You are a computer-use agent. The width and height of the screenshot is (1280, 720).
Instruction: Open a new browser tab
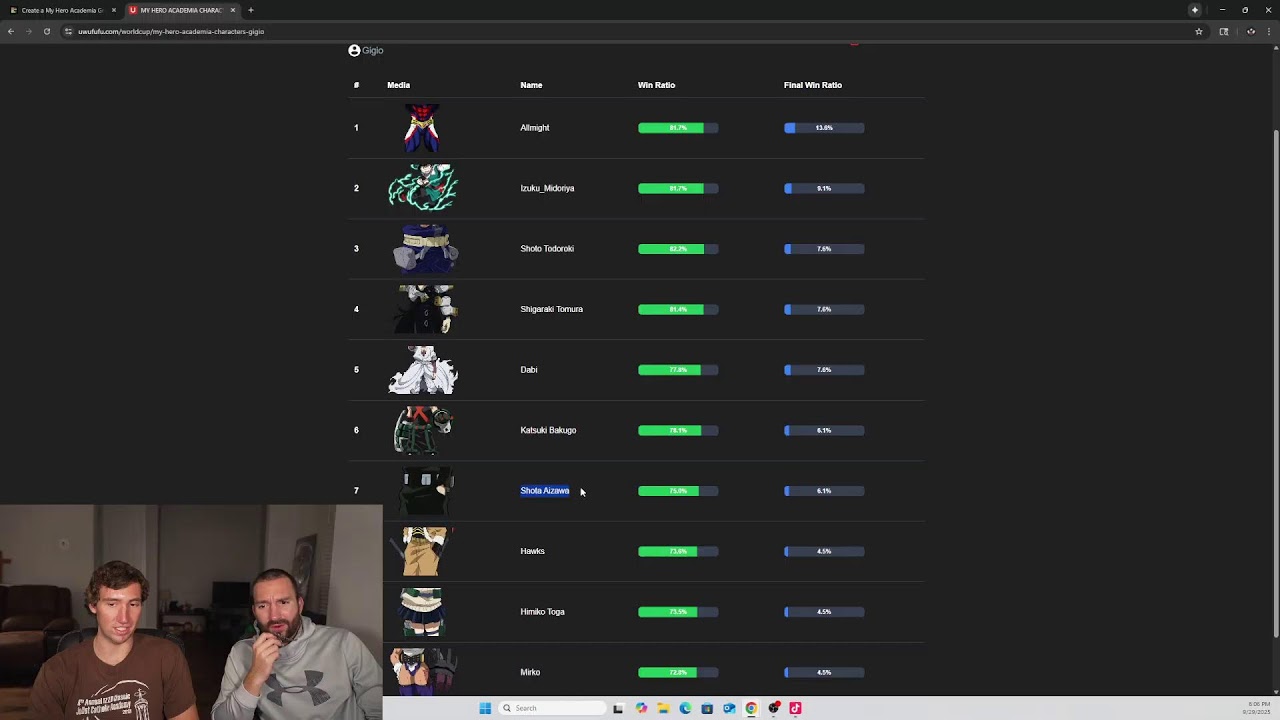250,10
